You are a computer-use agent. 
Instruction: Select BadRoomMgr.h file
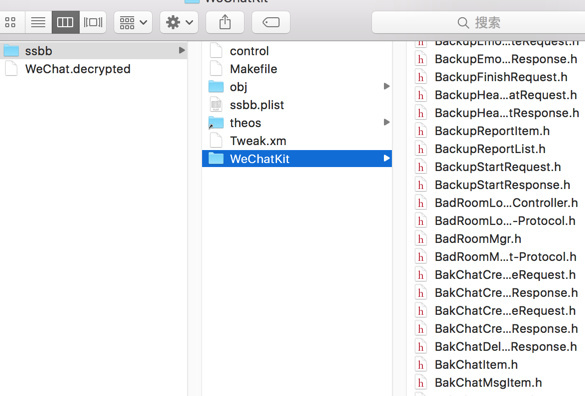point(478,239)
